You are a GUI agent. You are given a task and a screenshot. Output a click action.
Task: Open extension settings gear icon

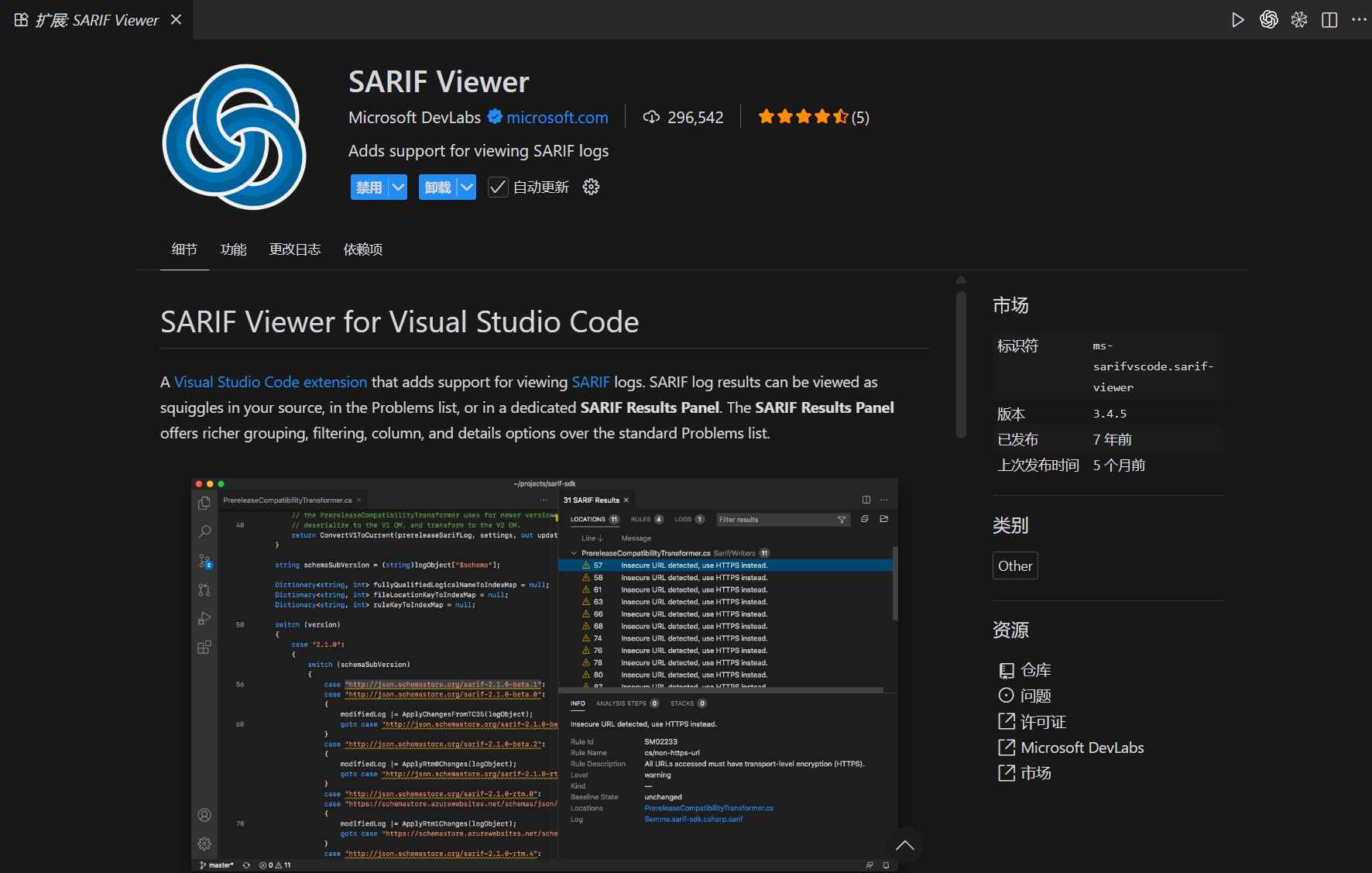point(591,187)
